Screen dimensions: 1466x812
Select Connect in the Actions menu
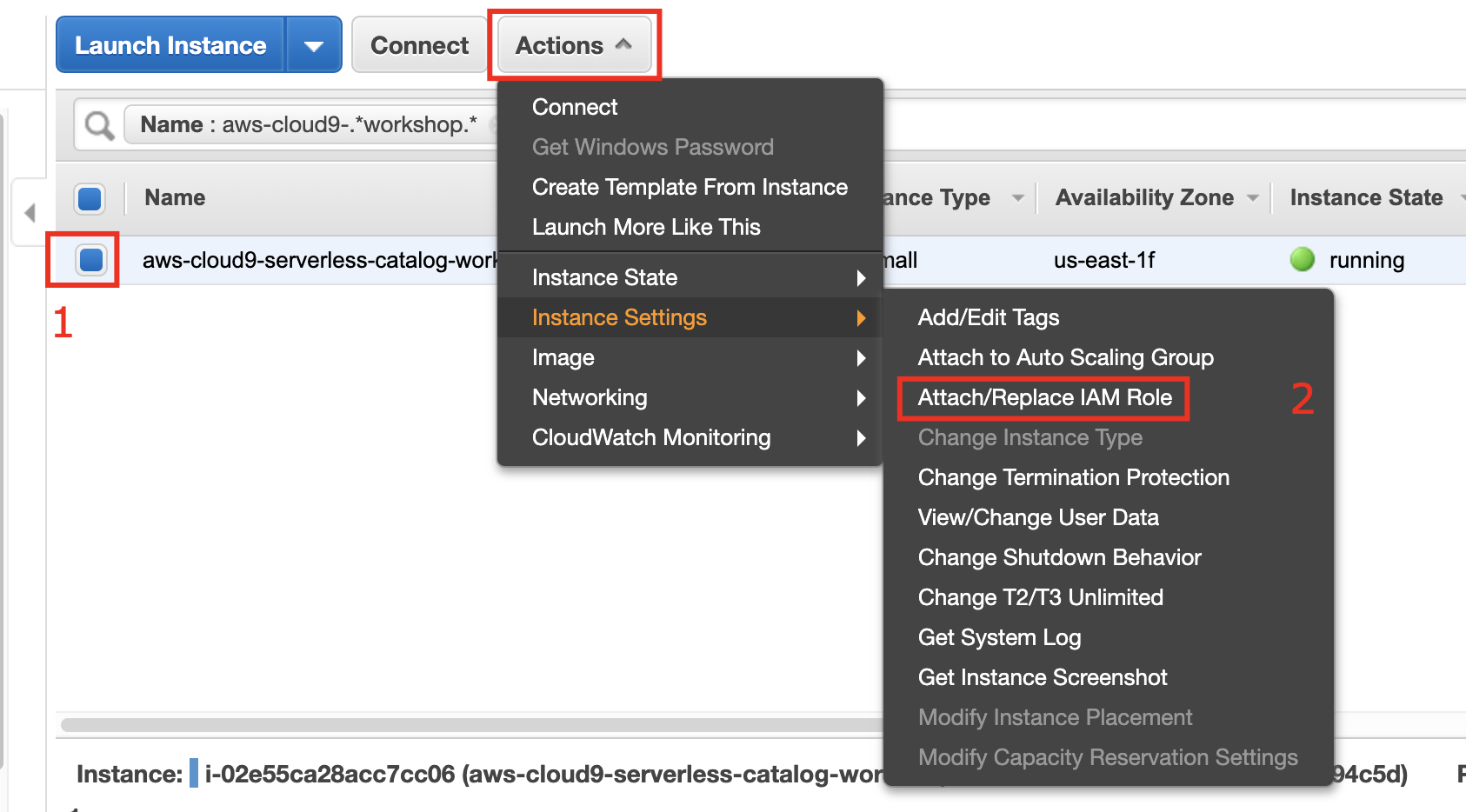coord(575,107)
